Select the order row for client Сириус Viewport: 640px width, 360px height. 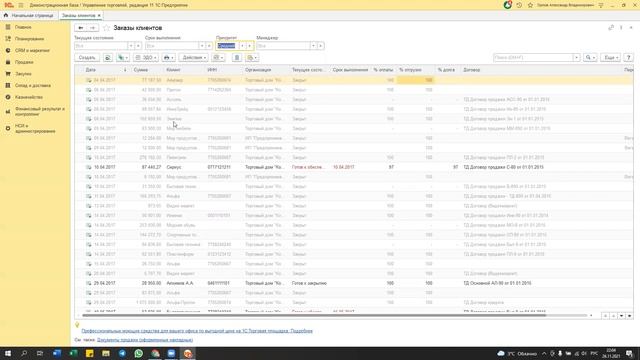354,167
